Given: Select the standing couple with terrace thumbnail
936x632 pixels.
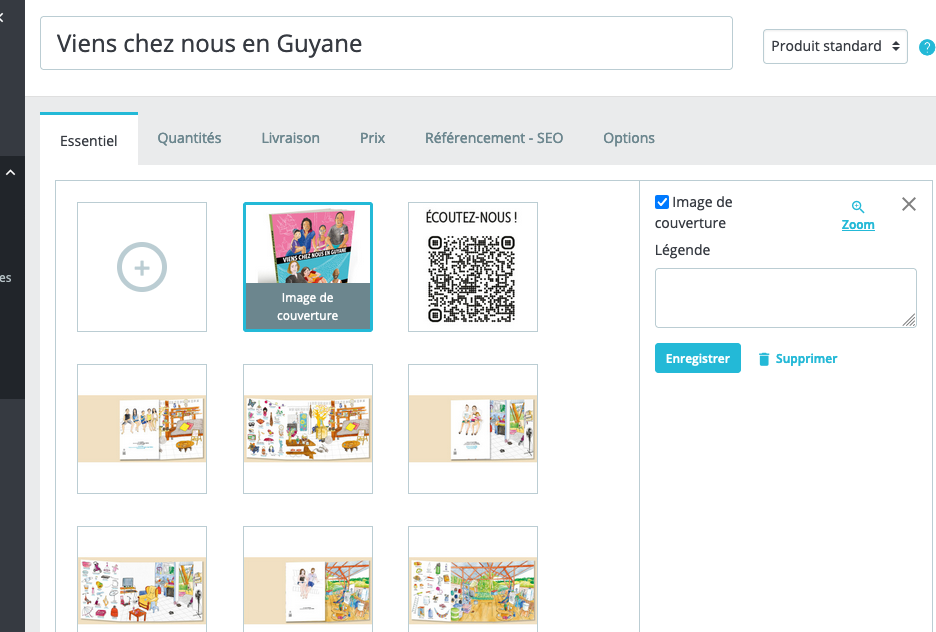Looking at the screenshot, I should [308, 579].
